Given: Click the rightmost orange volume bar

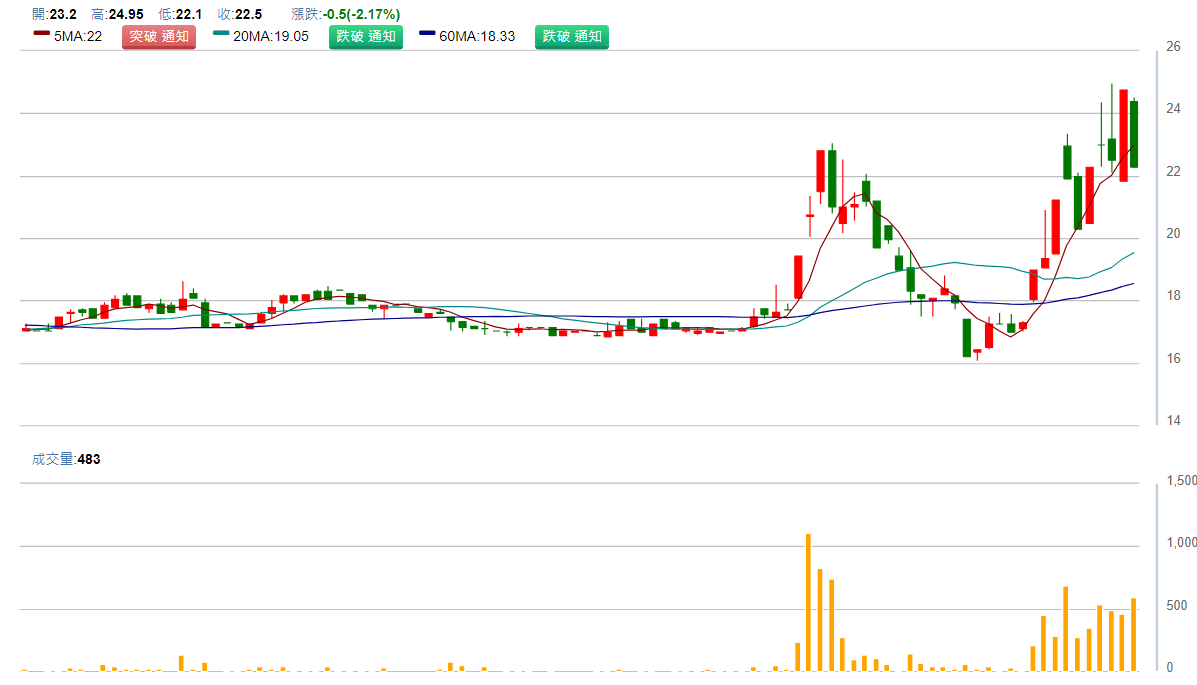Looking at the screenshot, I should (1134, 634).
